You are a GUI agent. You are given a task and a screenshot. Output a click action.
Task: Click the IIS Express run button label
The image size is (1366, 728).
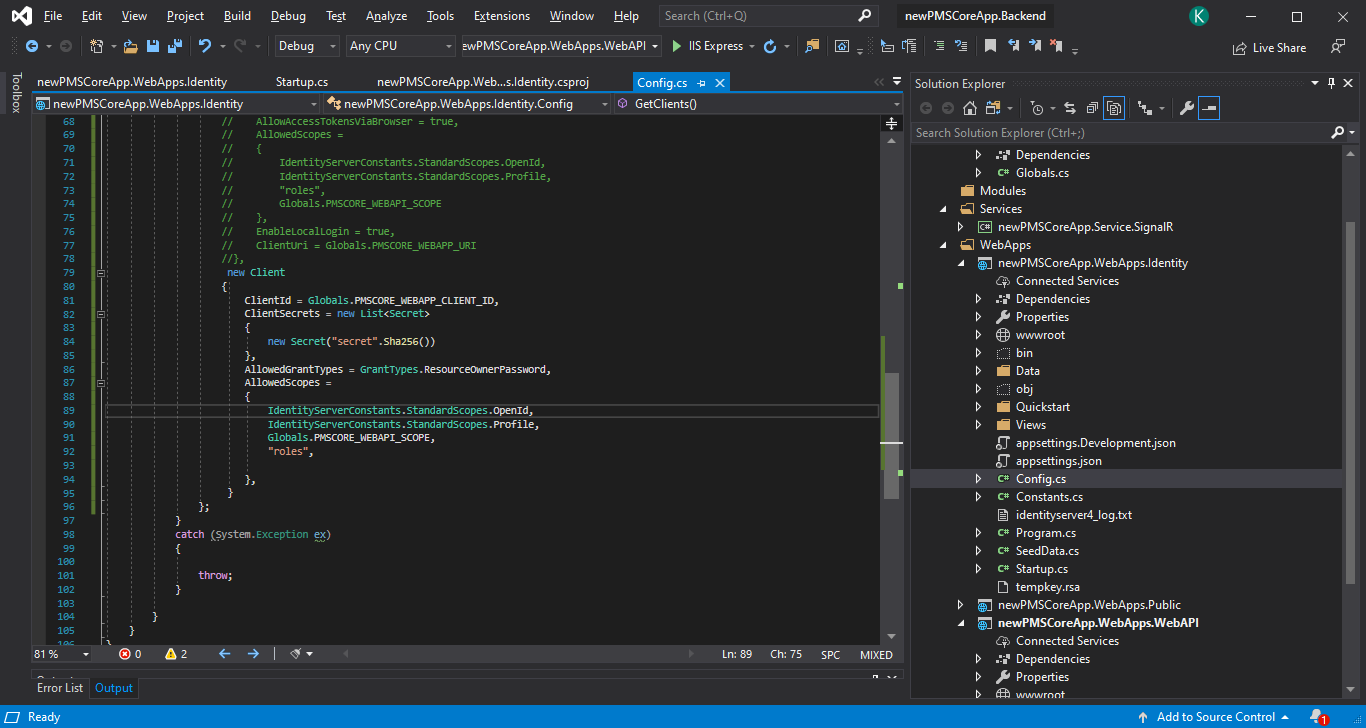tap(715, 46)
